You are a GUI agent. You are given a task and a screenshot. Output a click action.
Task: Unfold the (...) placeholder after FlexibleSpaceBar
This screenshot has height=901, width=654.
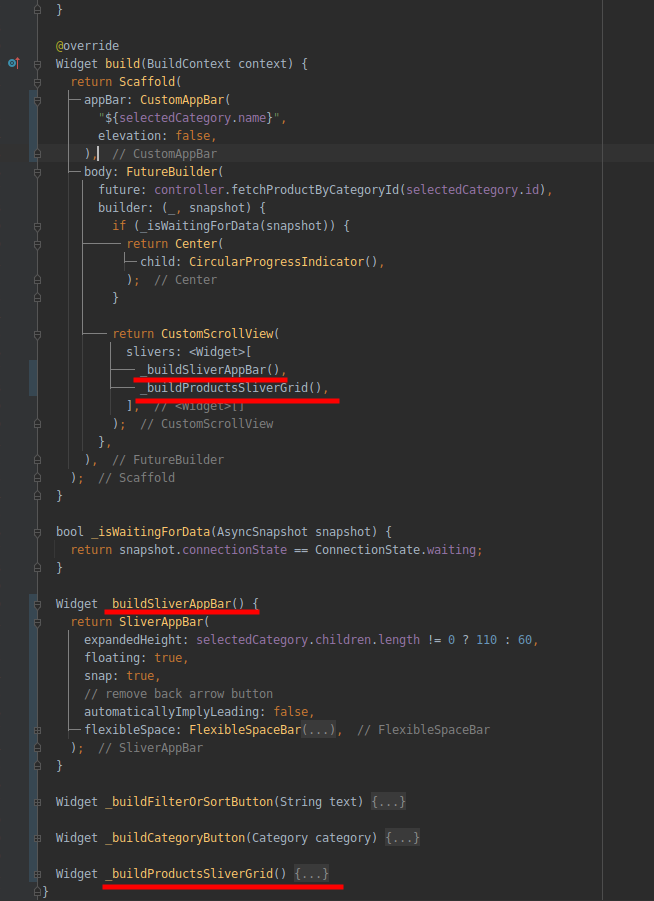coord(319,730)
